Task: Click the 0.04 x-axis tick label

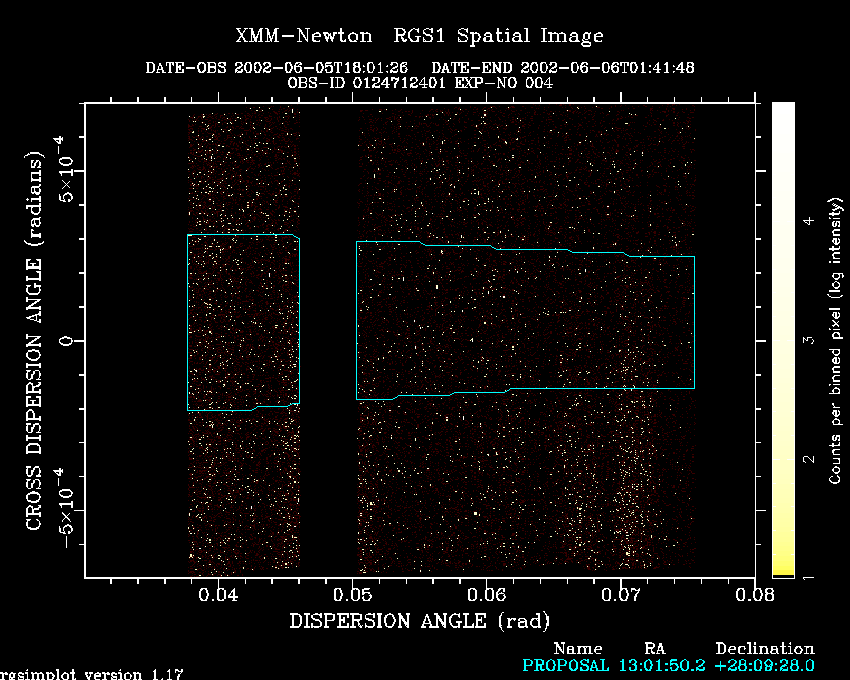Action: pos(218,595)
